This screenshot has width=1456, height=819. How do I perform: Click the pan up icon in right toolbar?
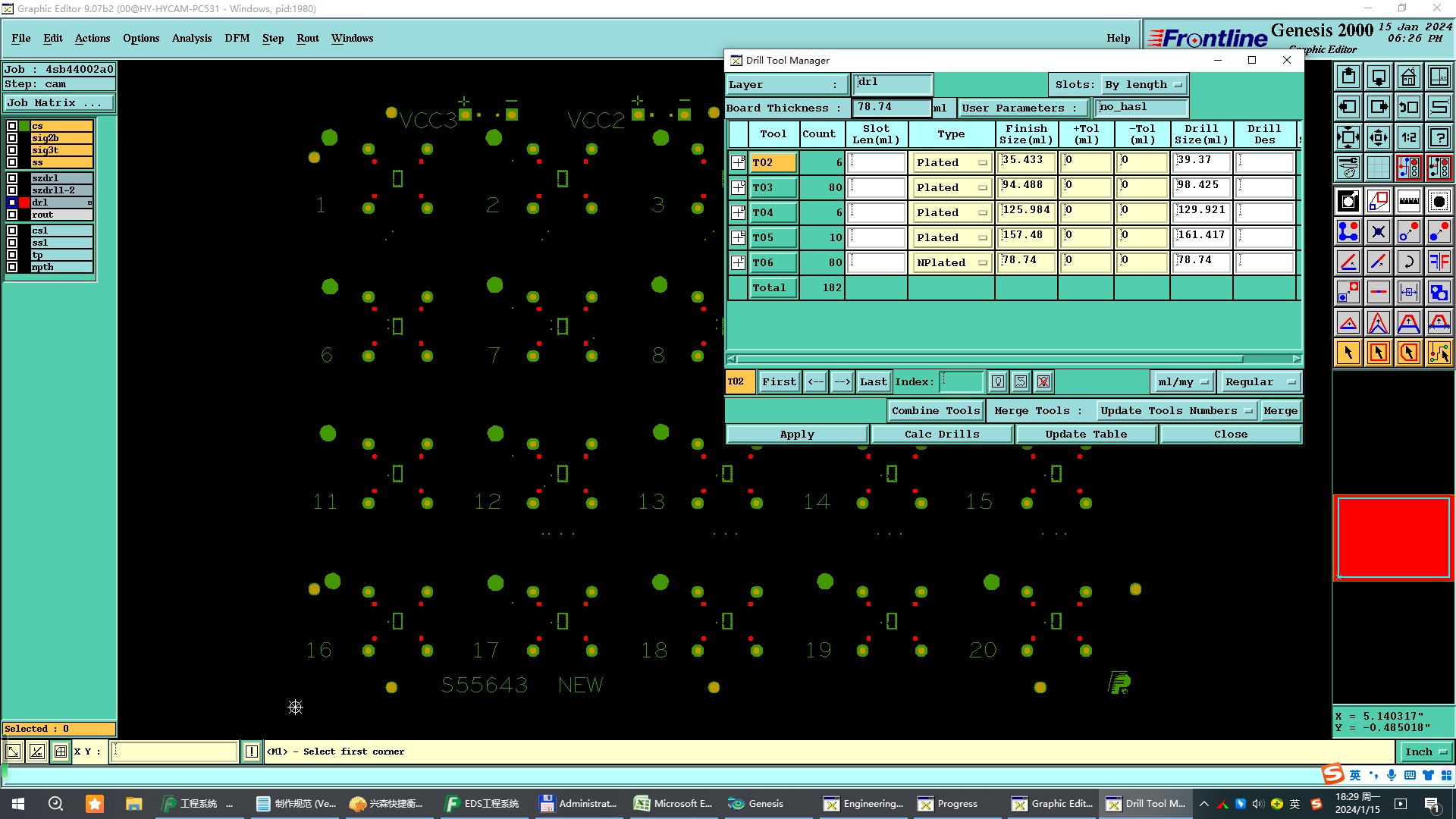click(x=1348, y=77)
